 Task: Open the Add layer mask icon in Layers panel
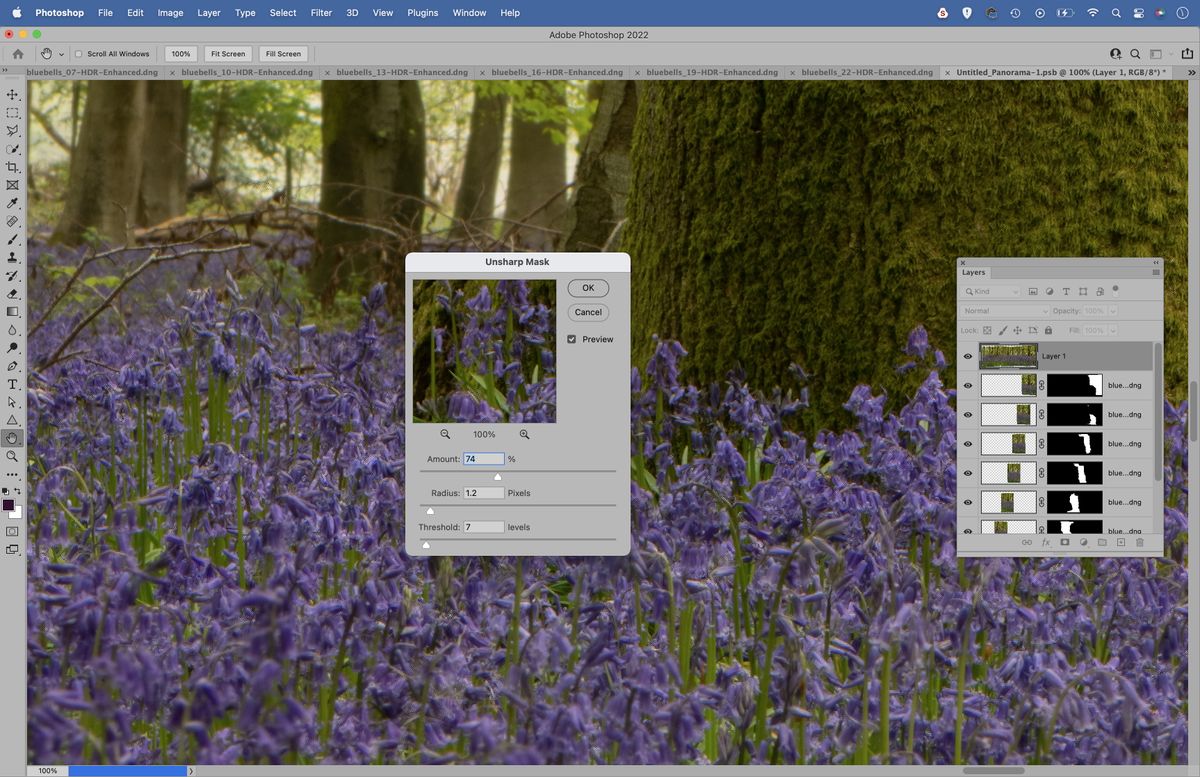pos(1066,542)
